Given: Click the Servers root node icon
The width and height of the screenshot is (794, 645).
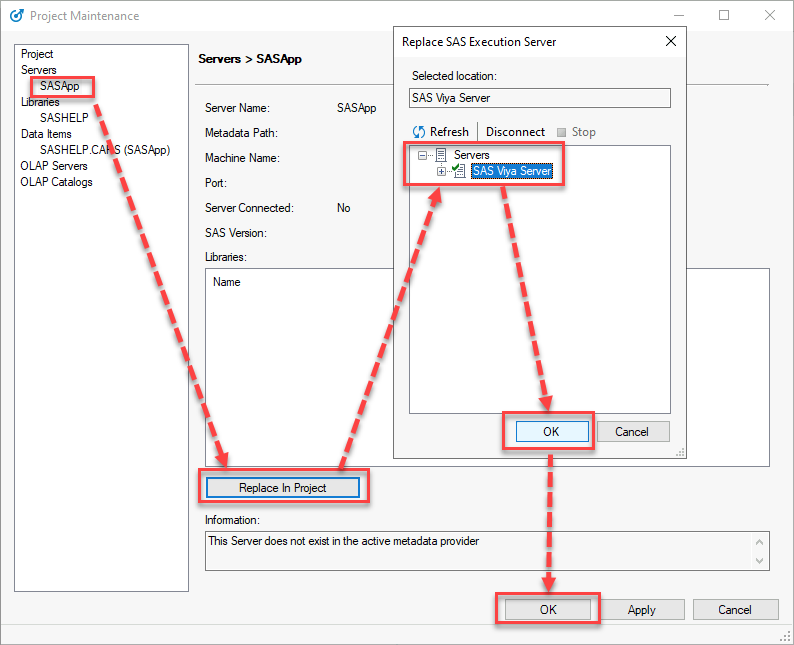Looking at the screenshot, I should [x=441, y=155].
